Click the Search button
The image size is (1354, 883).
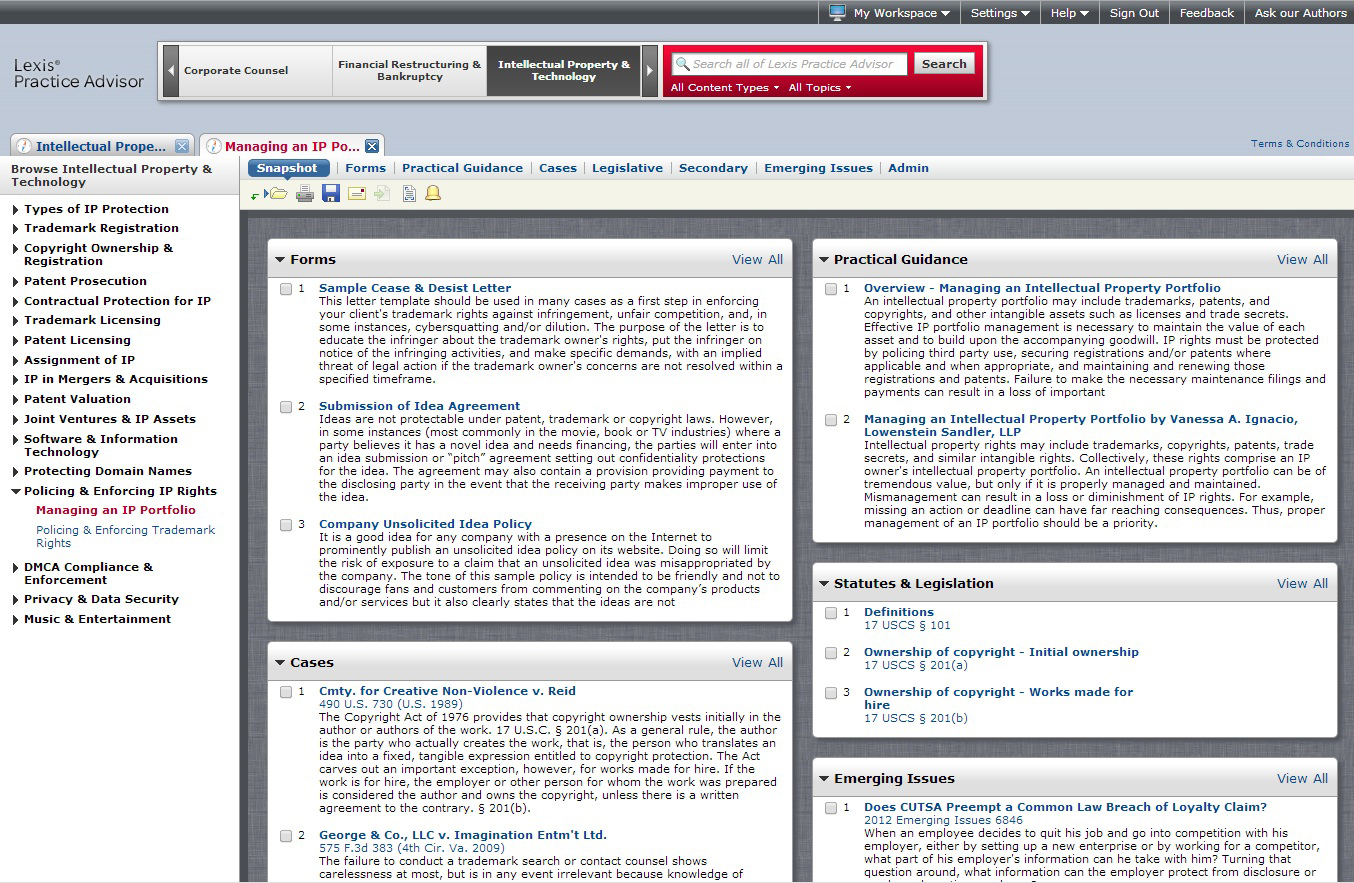[x=944, y=64]
